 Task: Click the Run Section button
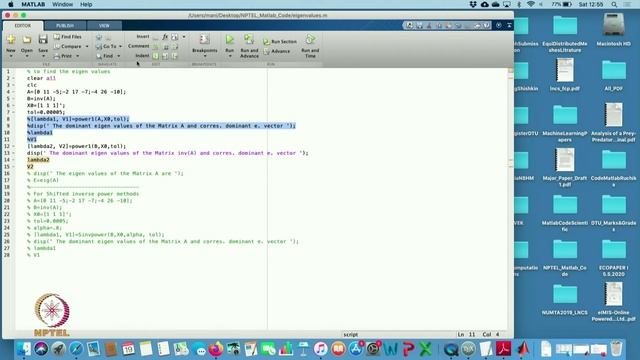tap(280, 42)
